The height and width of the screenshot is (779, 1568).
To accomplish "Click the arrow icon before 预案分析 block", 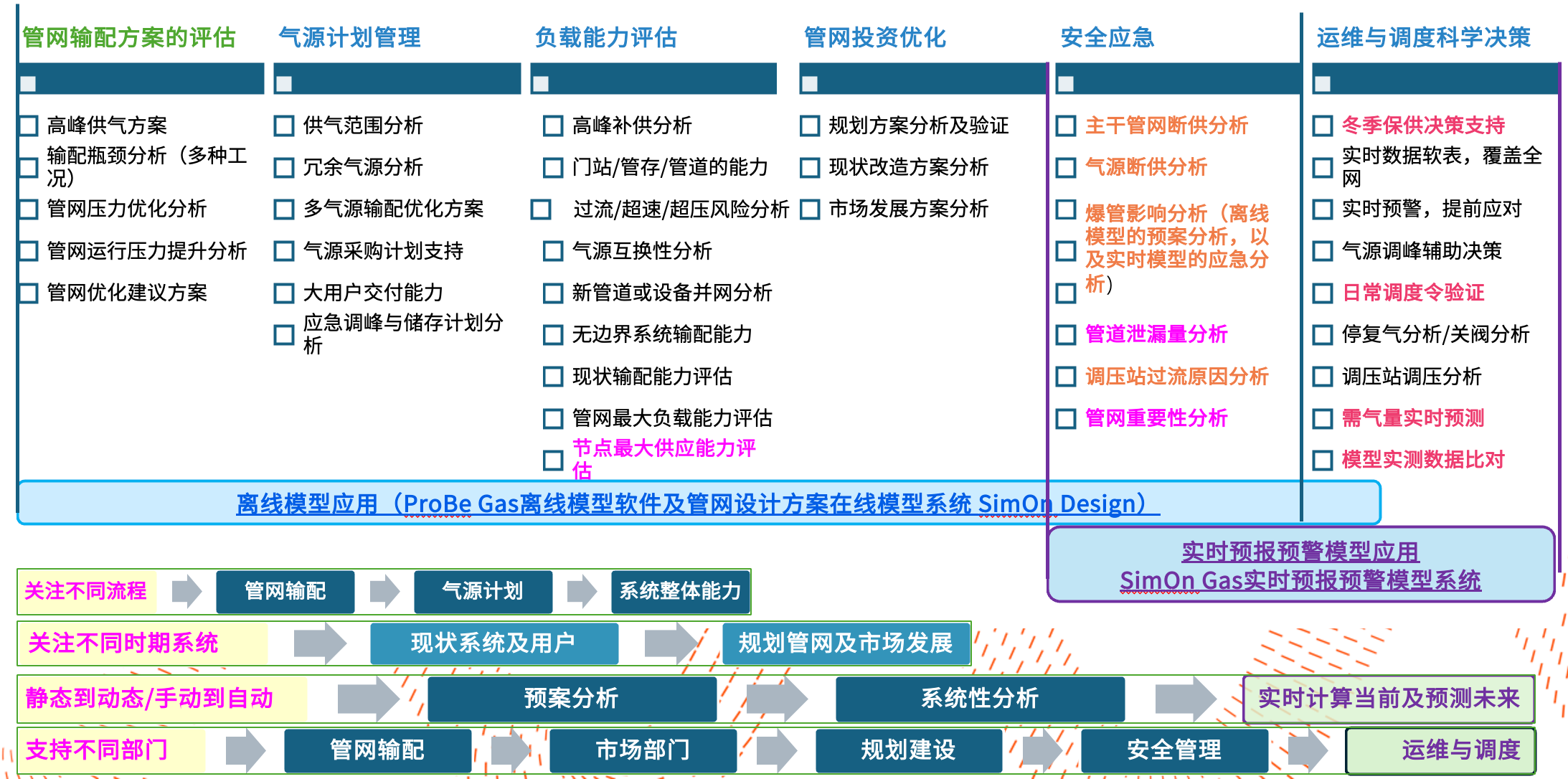I will point(367,698).
